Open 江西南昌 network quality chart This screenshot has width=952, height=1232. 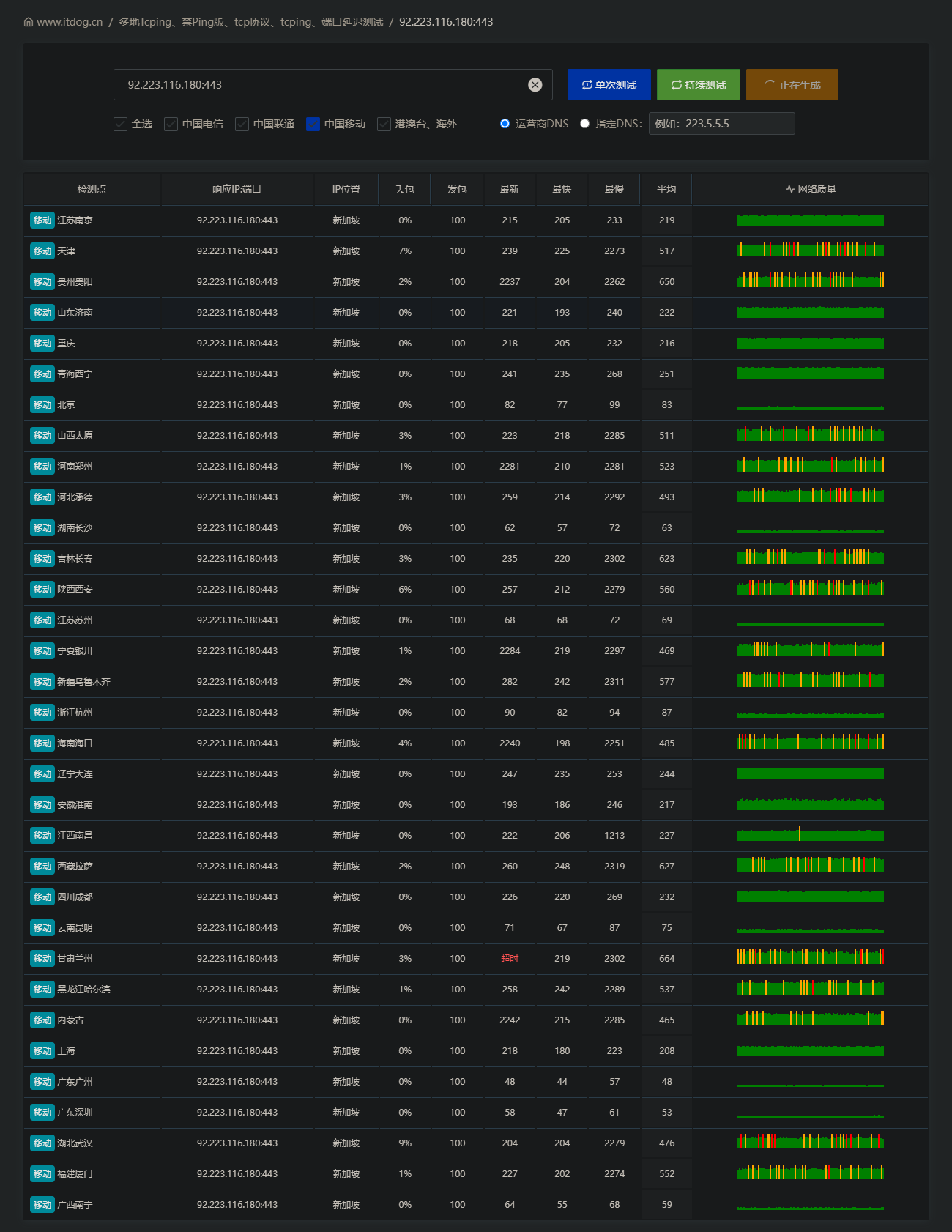pyautogui.click(x=811, y=834)
